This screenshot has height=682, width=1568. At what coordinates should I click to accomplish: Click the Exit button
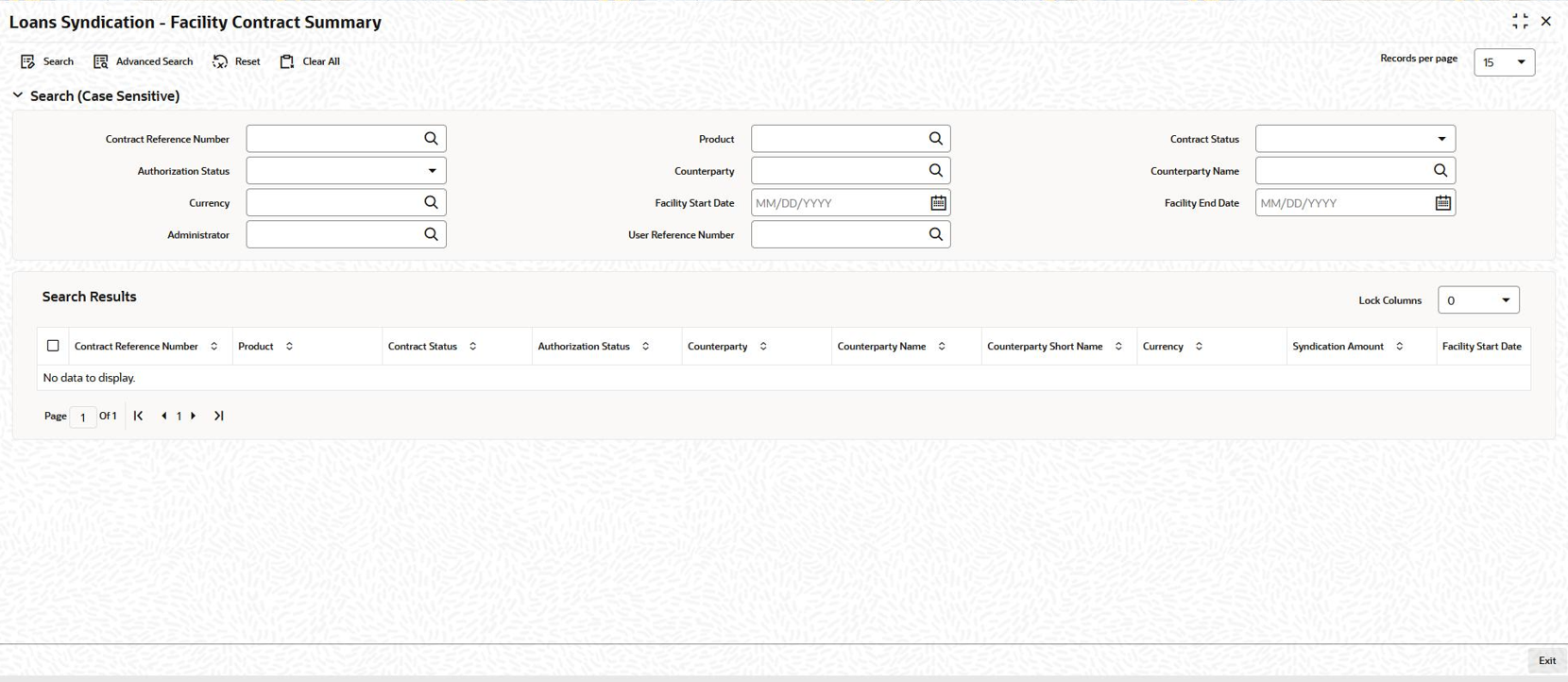(x=1547, y=661)
